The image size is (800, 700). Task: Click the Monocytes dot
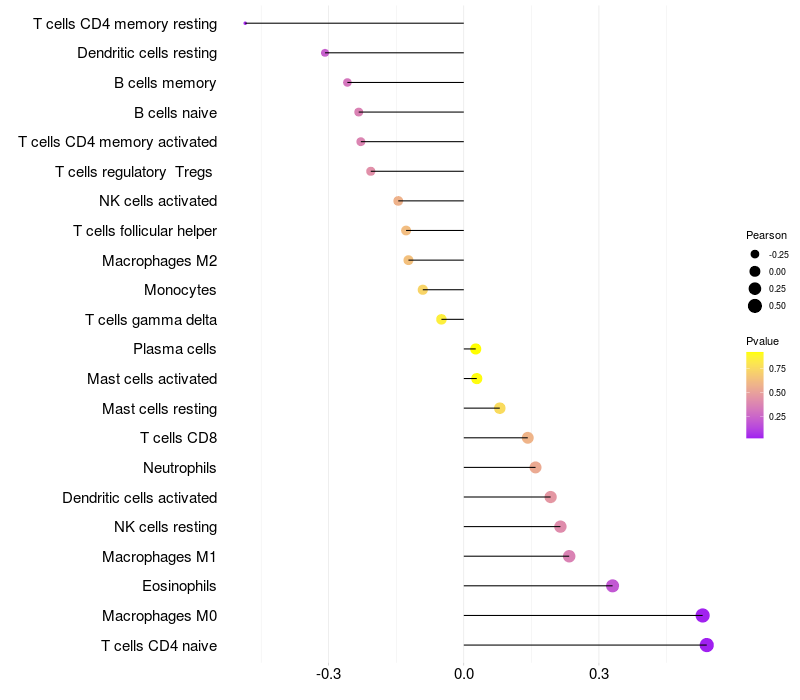(x=422, y=290)
